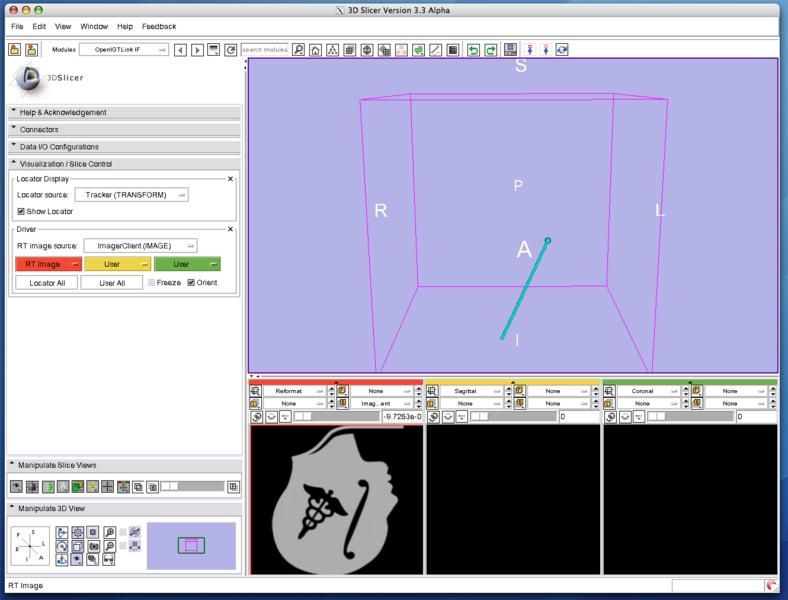Click the yellow slice offset slider
The width and height of the screenshot is (788, 600).
pyautogui.click(x=514, y=416)
